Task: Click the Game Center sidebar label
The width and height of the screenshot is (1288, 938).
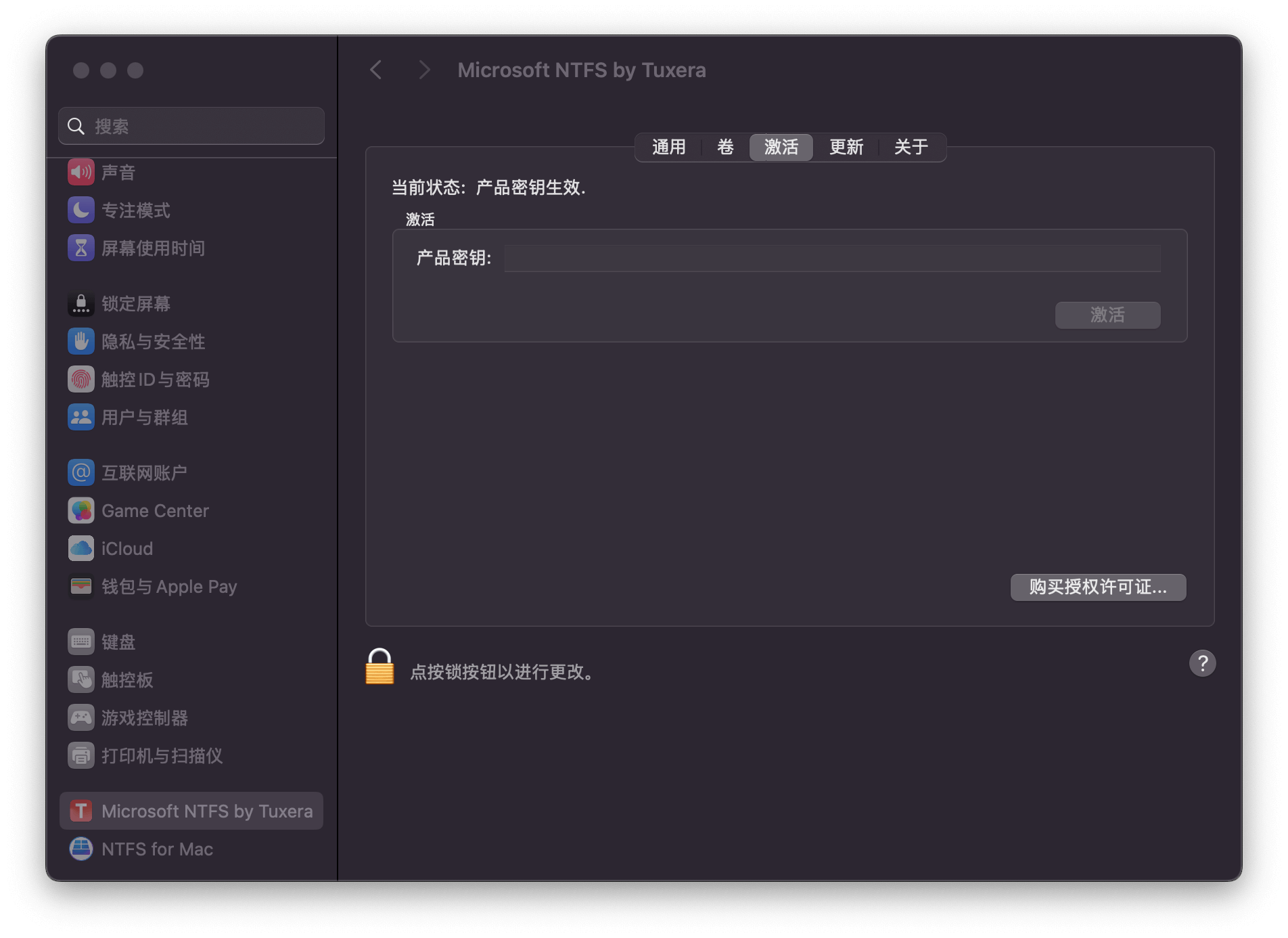Action: (x=155, y=511)
